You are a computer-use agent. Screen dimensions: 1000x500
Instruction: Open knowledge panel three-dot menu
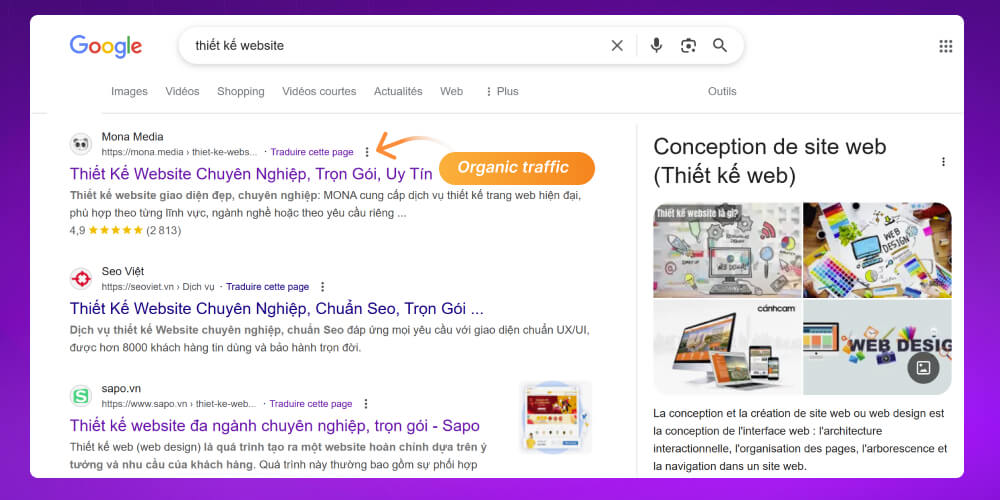click(x=943, y=161)
